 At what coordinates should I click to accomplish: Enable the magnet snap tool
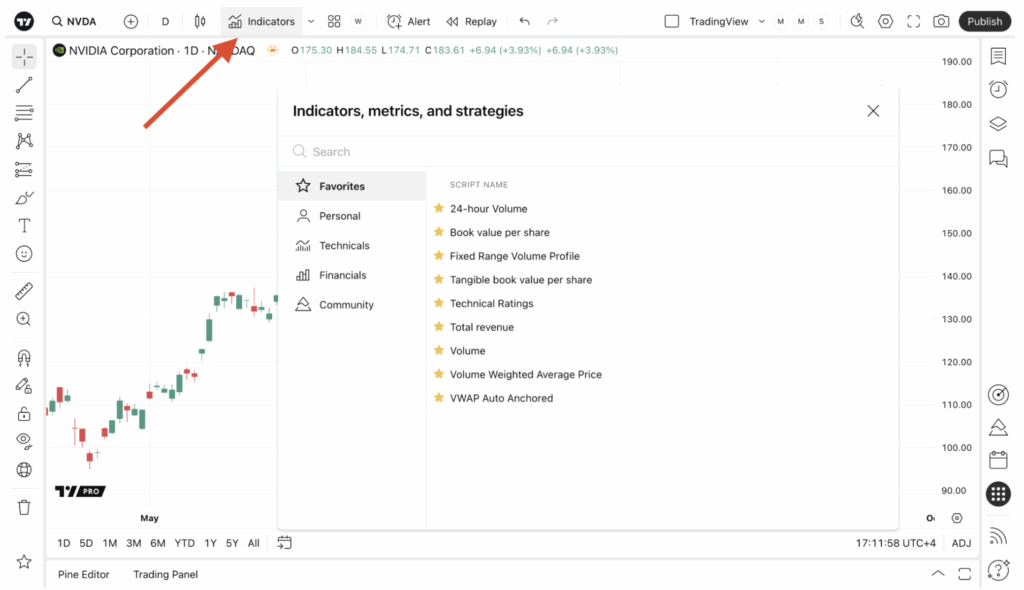pos(24,357)
